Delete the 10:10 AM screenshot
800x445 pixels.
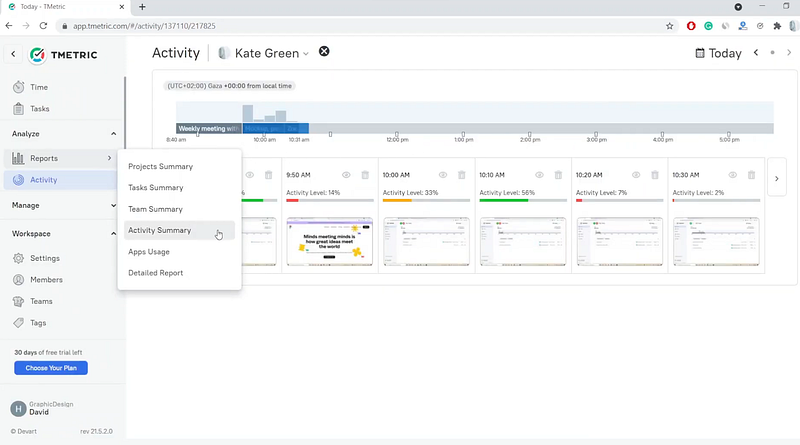(558, 175)
